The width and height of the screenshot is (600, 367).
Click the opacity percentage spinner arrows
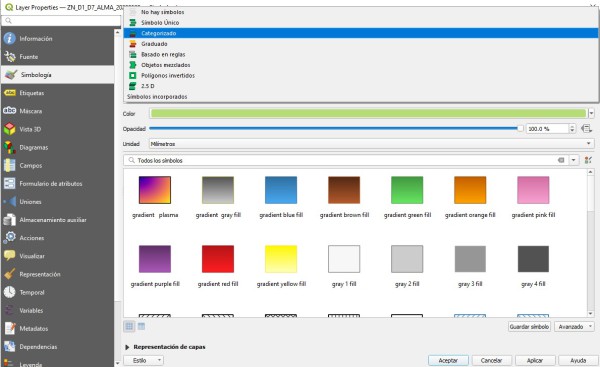572,129
